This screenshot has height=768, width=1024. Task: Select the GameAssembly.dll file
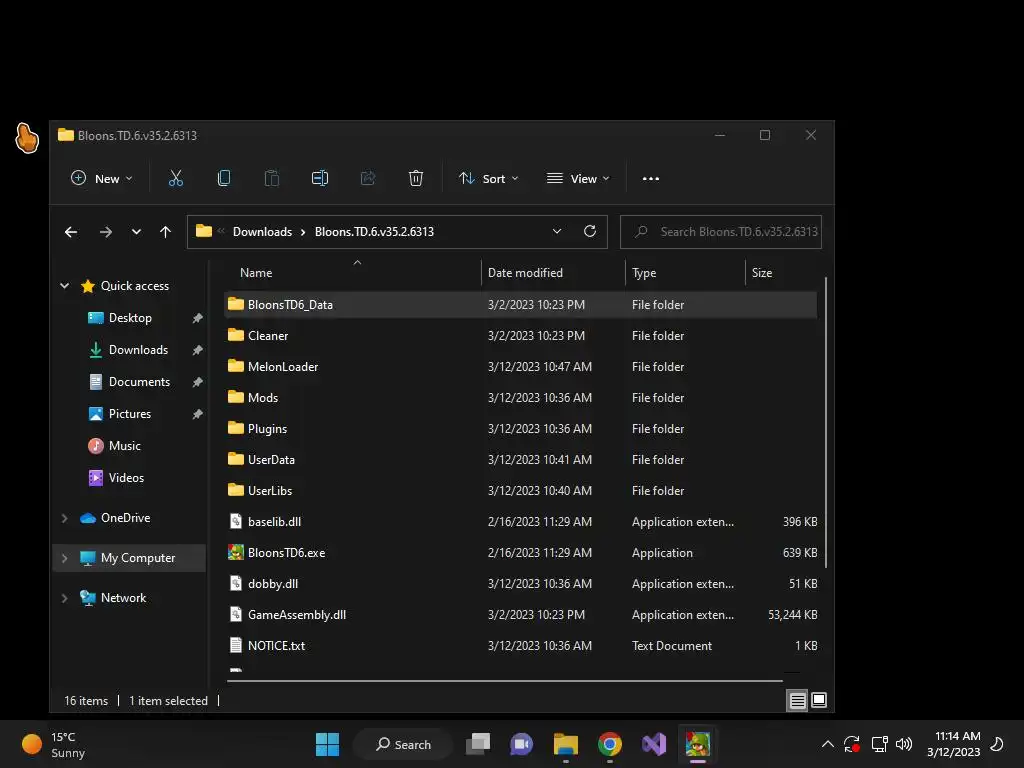520,615
